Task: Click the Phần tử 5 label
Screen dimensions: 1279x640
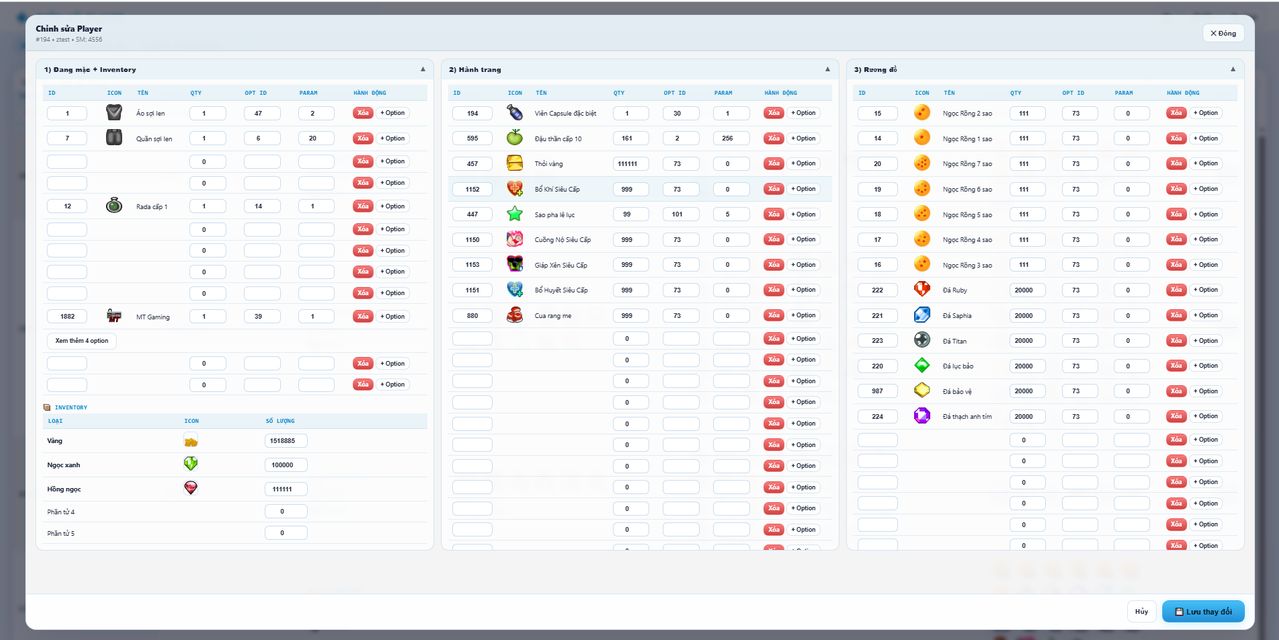Action: tap(61, 534)
